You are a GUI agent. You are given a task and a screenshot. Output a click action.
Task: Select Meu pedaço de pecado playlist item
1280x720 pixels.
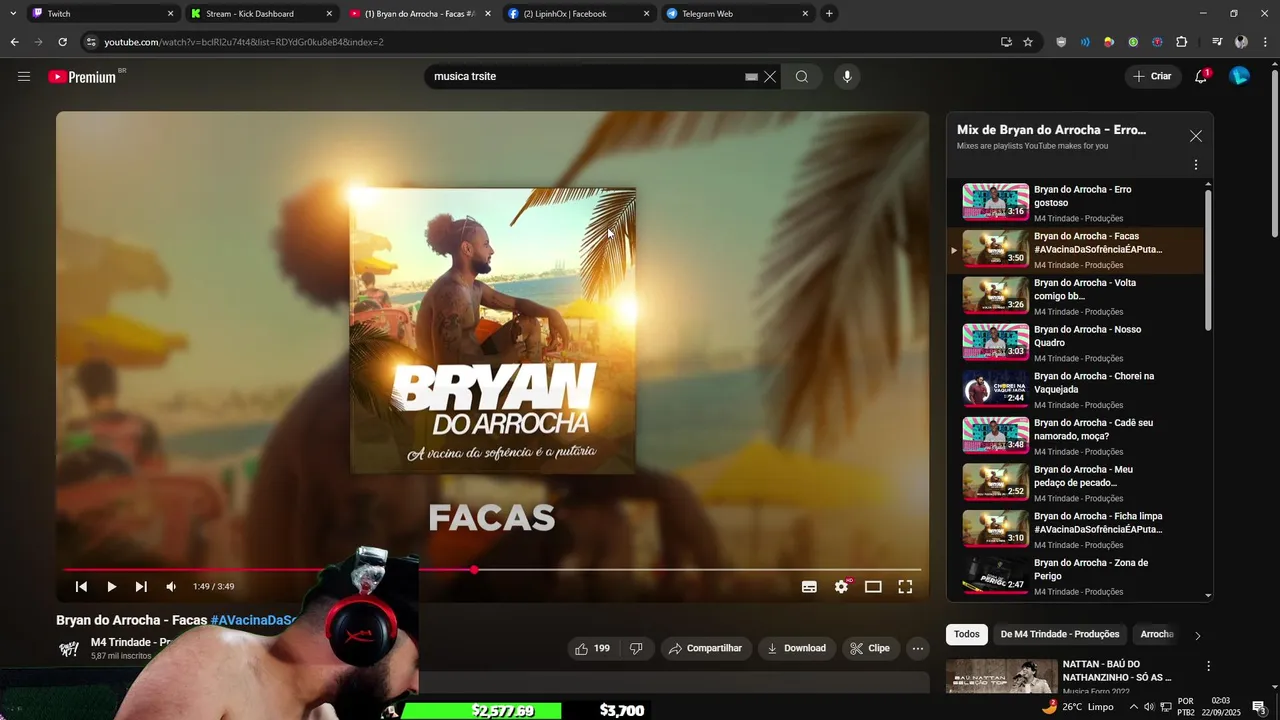coord(1076,483)
